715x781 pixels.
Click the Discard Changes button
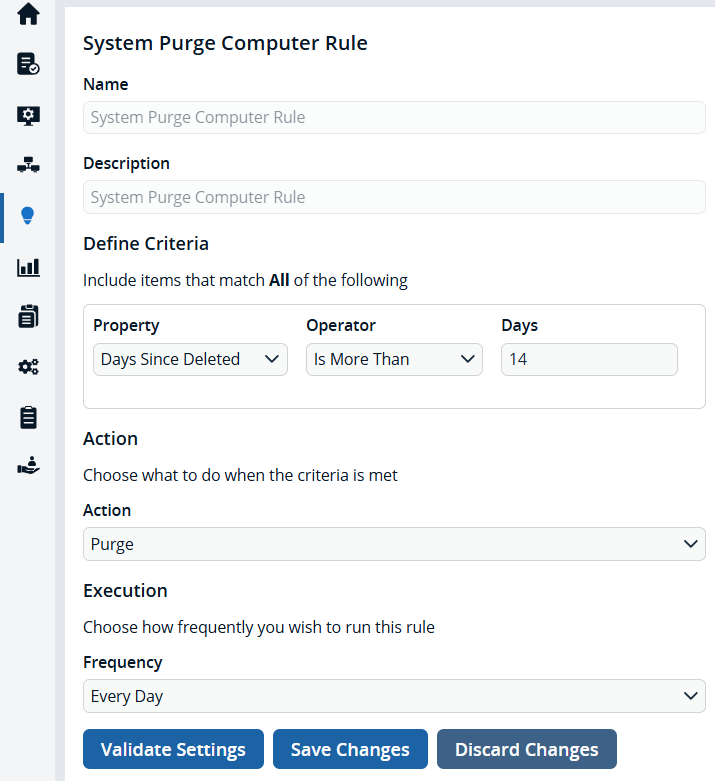tap(527, 749)
